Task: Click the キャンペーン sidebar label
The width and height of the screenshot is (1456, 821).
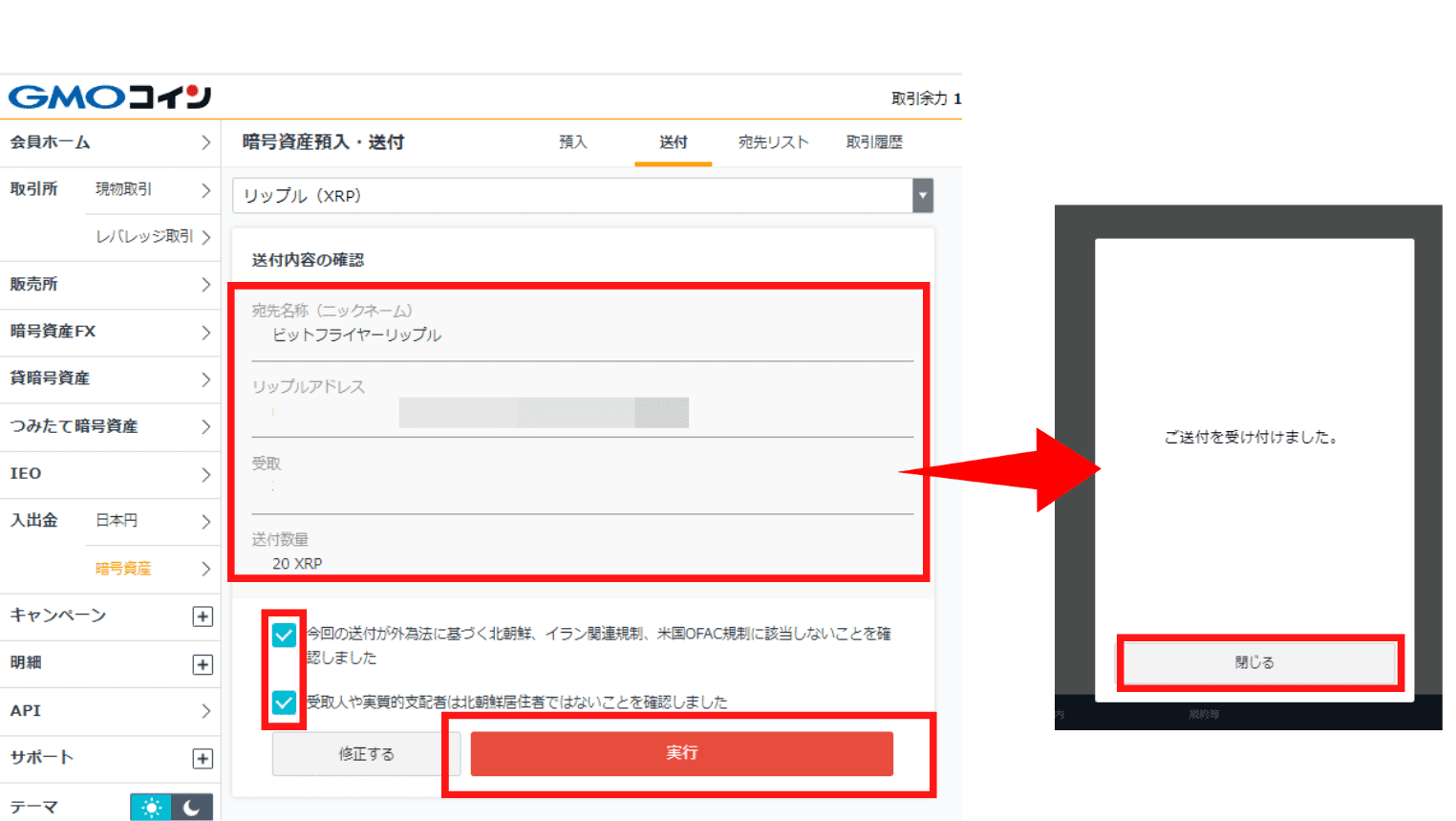Action: (58, 616)
